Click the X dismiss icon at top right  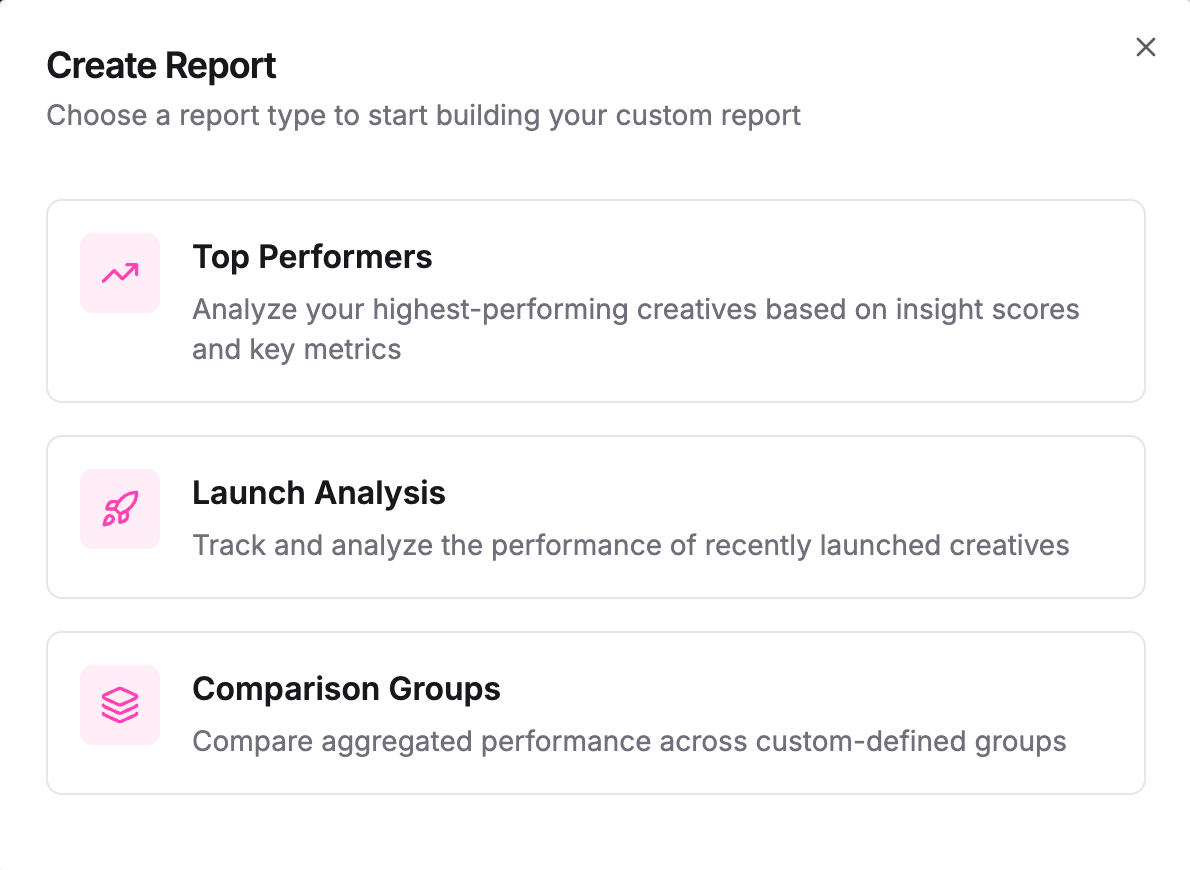click(1145, 47)
